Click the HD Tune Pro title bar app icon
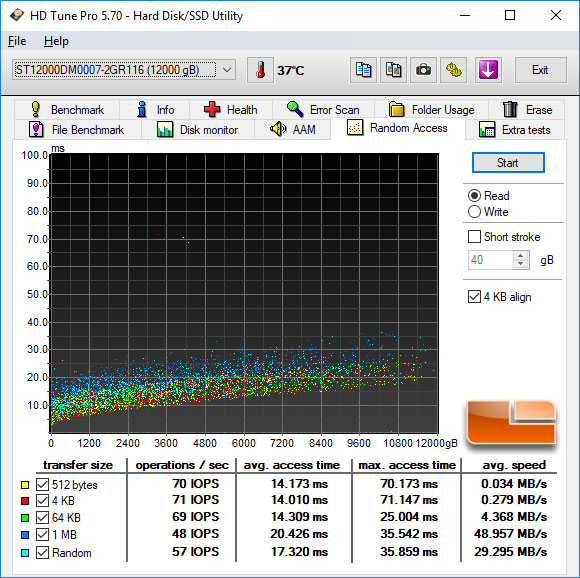Image resolution: width=580 pixels, height=578 pixels. [x=17, y=16]
